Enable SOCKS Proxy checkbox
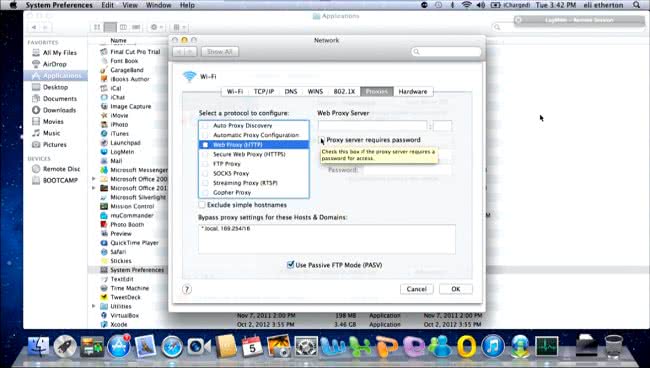The height and width of the screenshot is (368, 650). (x=205, y=173)
